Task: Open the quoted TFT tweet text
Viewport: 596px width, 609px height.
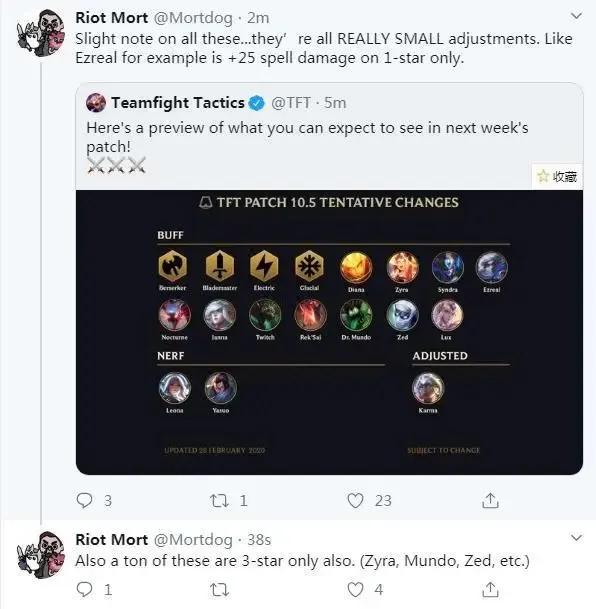Action: click(x=307, y=137)
